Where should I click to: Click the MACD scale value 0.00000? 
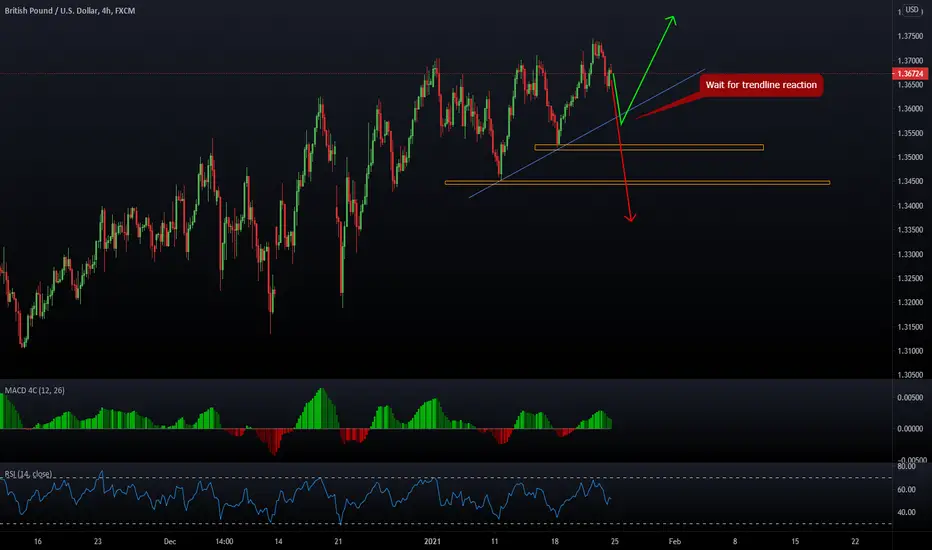[910, 429]
